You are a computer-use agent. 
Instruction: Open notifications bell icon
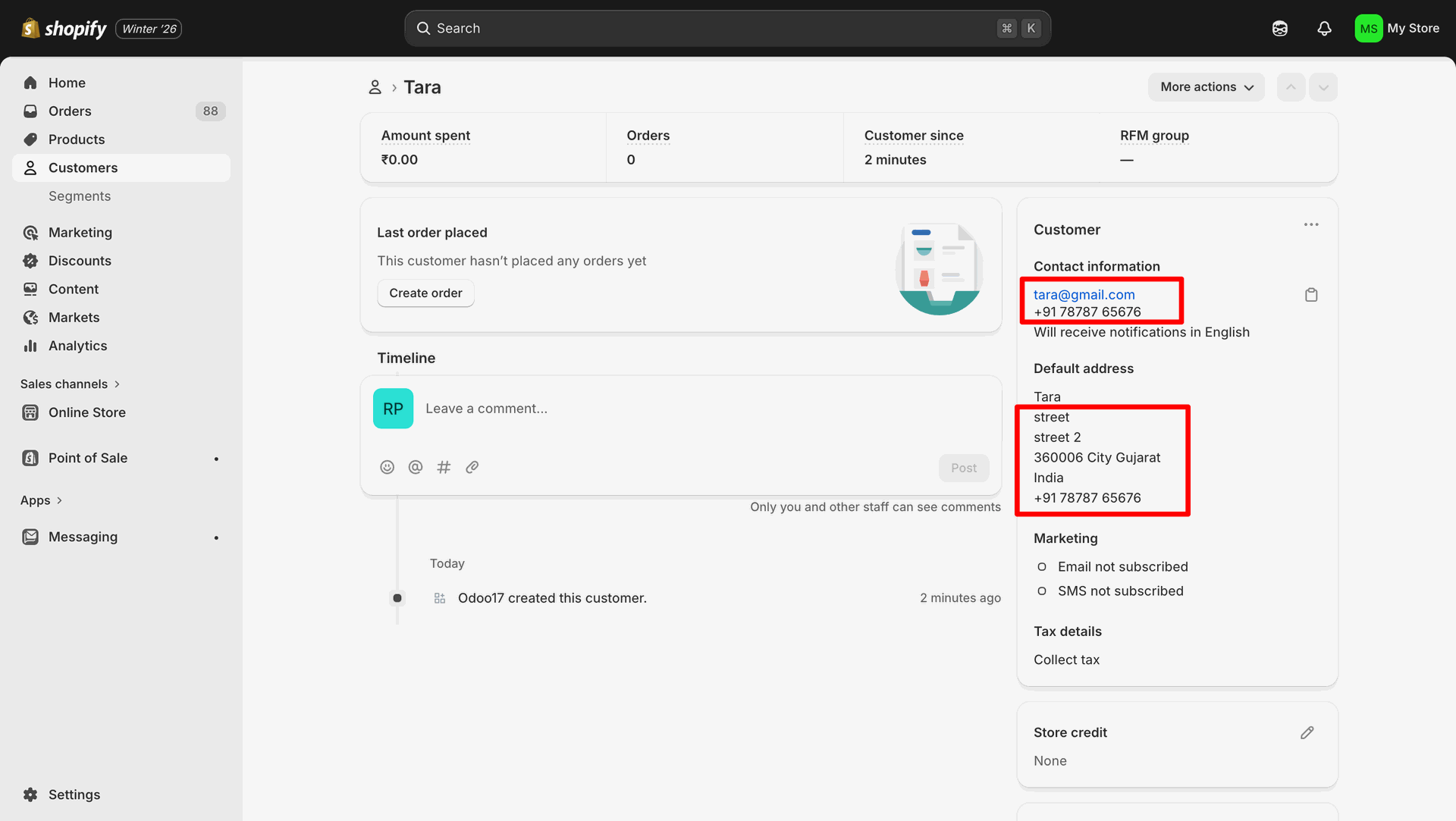[1324, 28]
